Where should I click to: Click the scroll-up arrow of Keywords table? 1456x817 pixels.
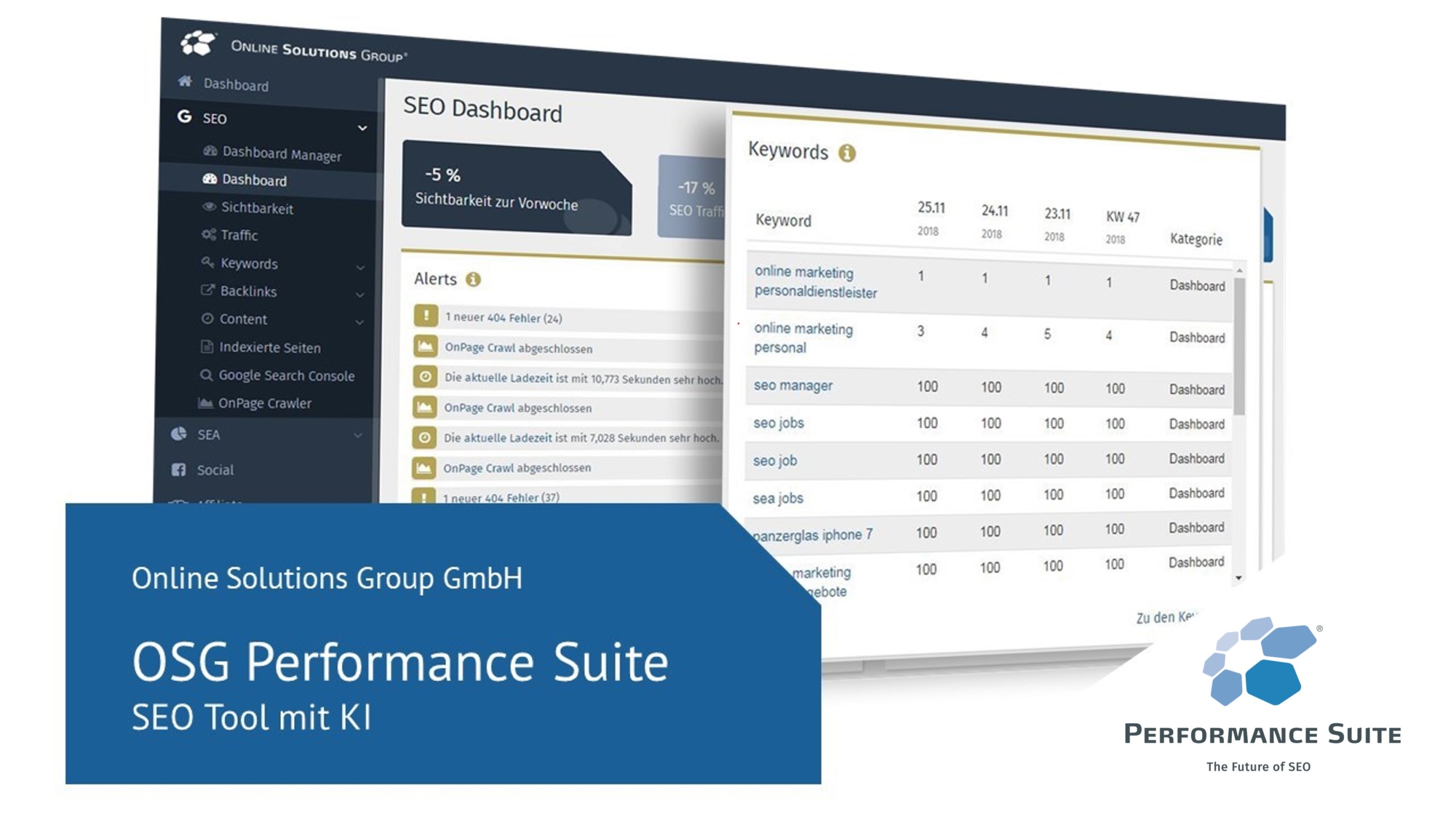pyautogui.click(x=1240, y=270)
